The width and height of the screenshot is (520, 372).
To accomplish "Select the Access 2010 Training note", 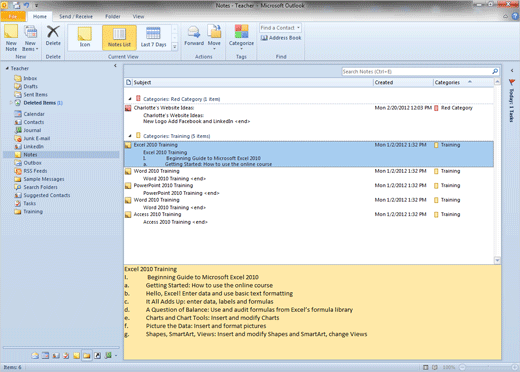I will pos(309,218).
